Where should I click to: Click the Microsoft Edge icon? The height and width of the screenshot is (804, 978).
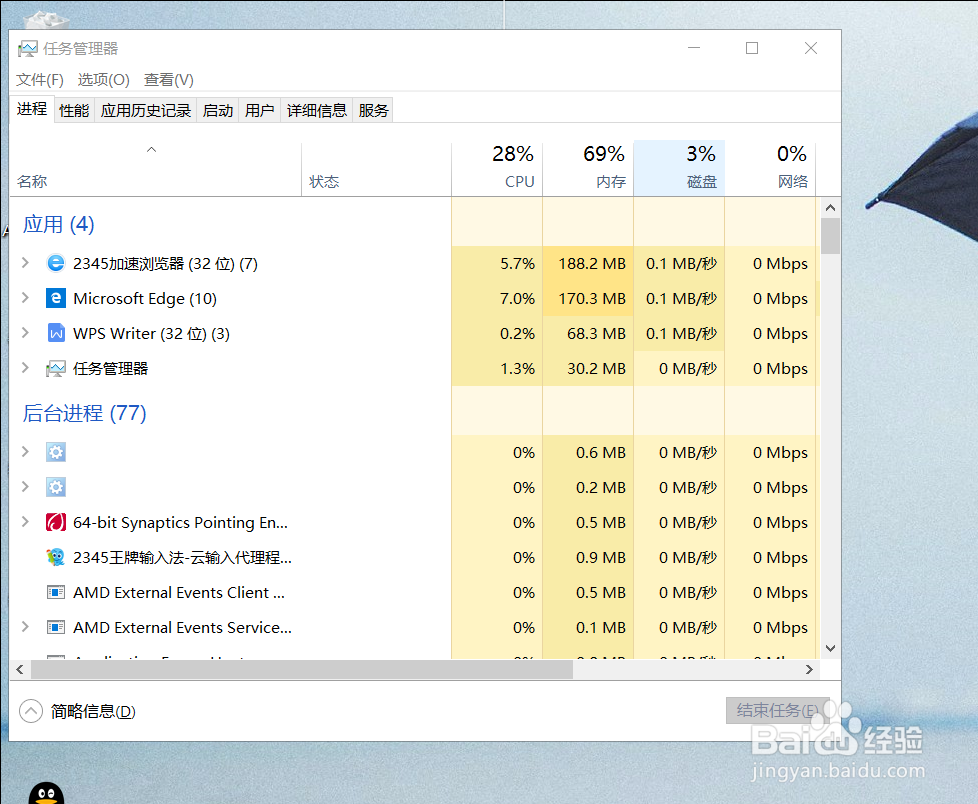(x=56, y=298)
